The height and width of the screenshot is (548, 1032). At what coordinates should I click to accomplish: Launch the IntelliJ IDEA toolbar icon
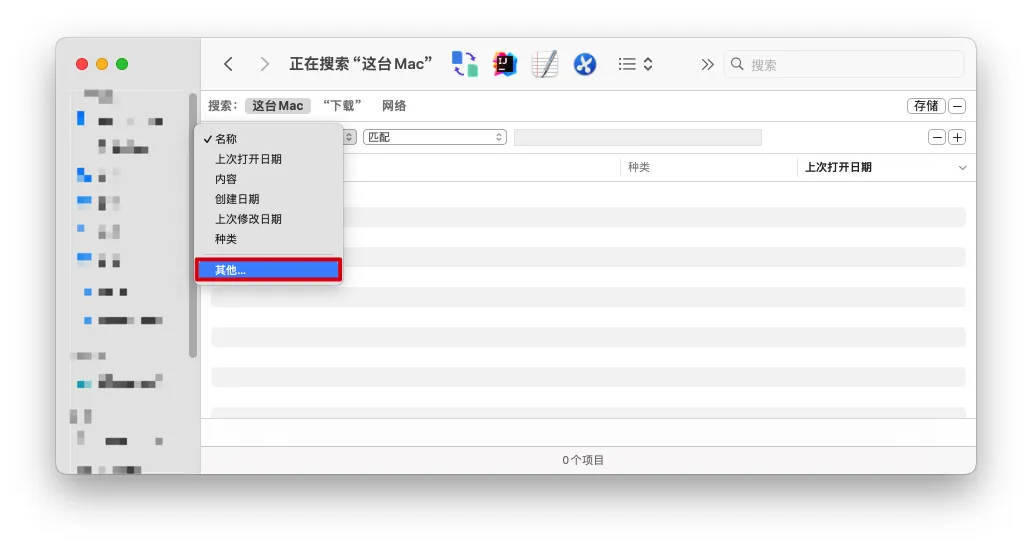(505, 64)
